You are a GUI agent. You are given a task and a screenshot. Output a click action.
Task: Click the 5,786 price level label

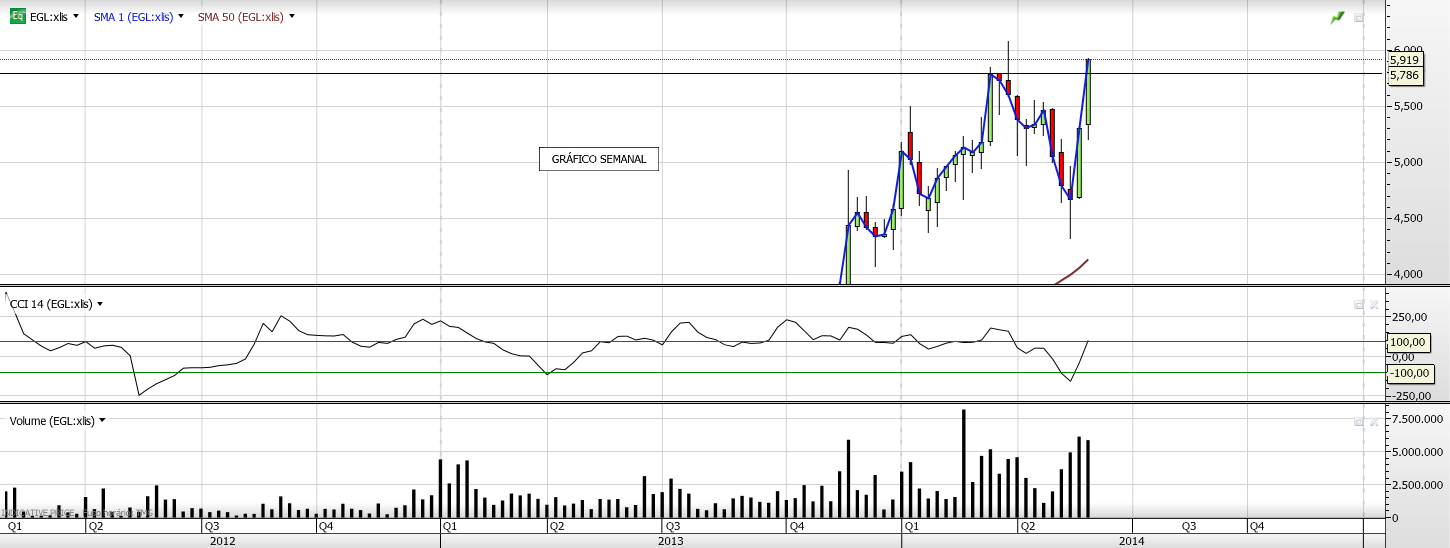pyautogui.click(x=1405, y=74)
